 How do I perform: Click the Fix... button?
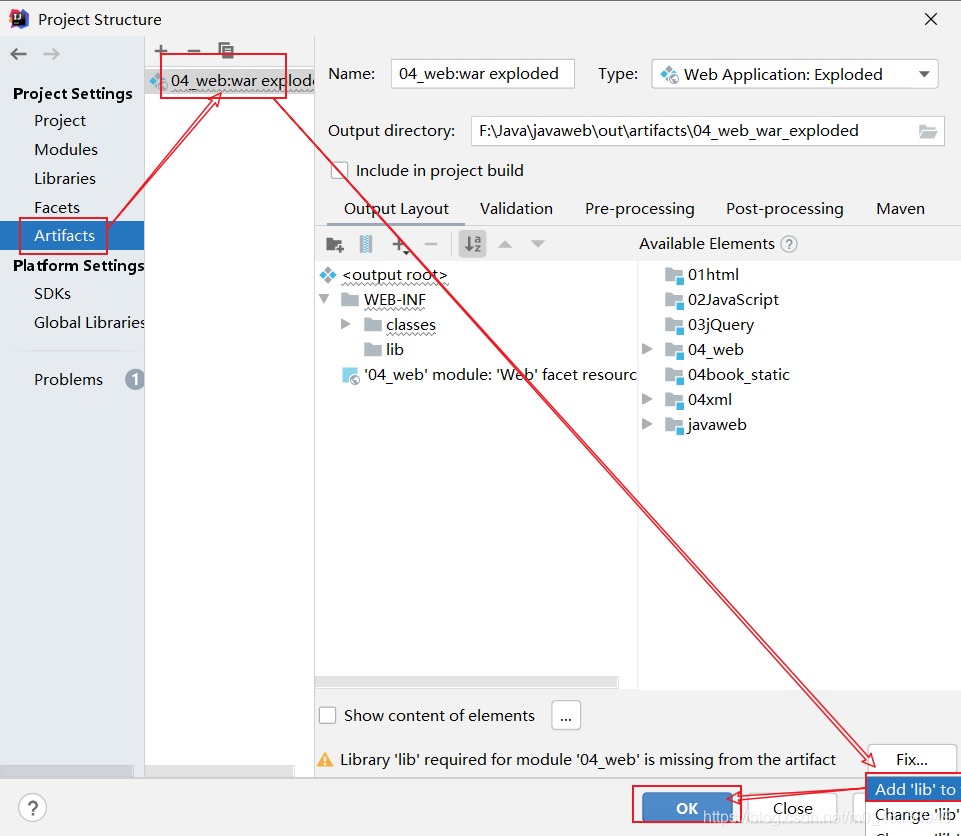point(912,759)
